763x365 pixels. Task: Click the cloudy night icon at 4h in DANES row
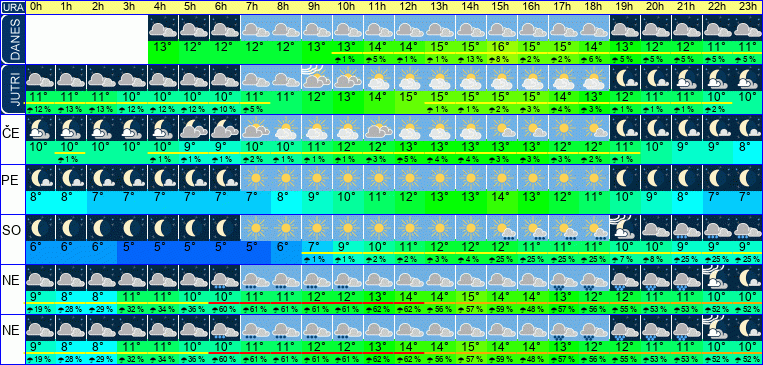point(163,28)
